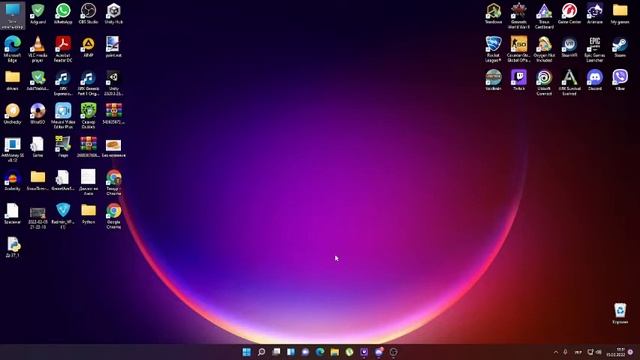Open File Explorer from the taskbar
This screenshot has width=640, height=360.
tap(335, 352)
